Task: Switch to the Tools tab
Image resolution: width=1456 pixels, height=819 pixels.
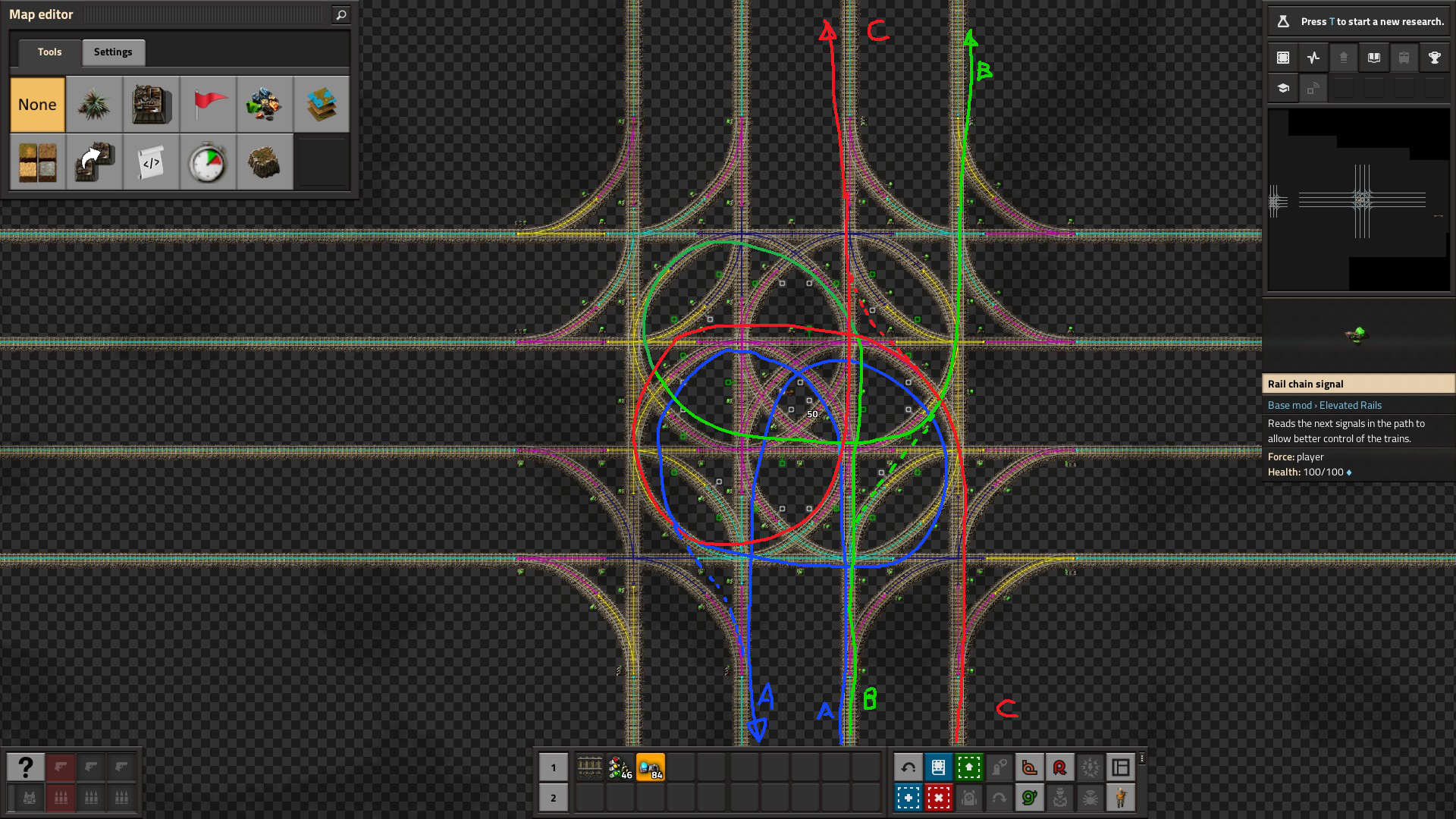Action: 49,52
